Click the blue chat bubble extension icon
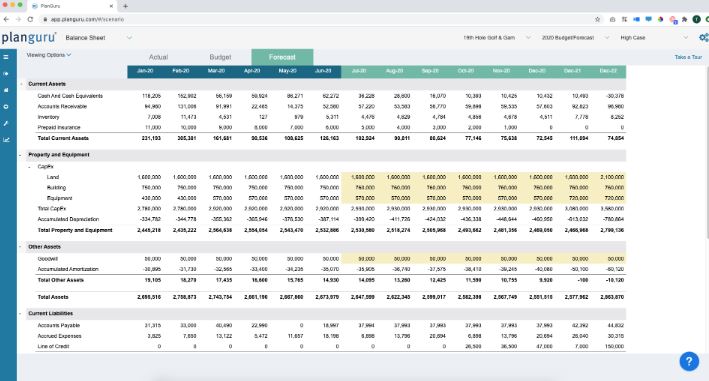The height and width of the screenshot is (381, 709). 648,19
